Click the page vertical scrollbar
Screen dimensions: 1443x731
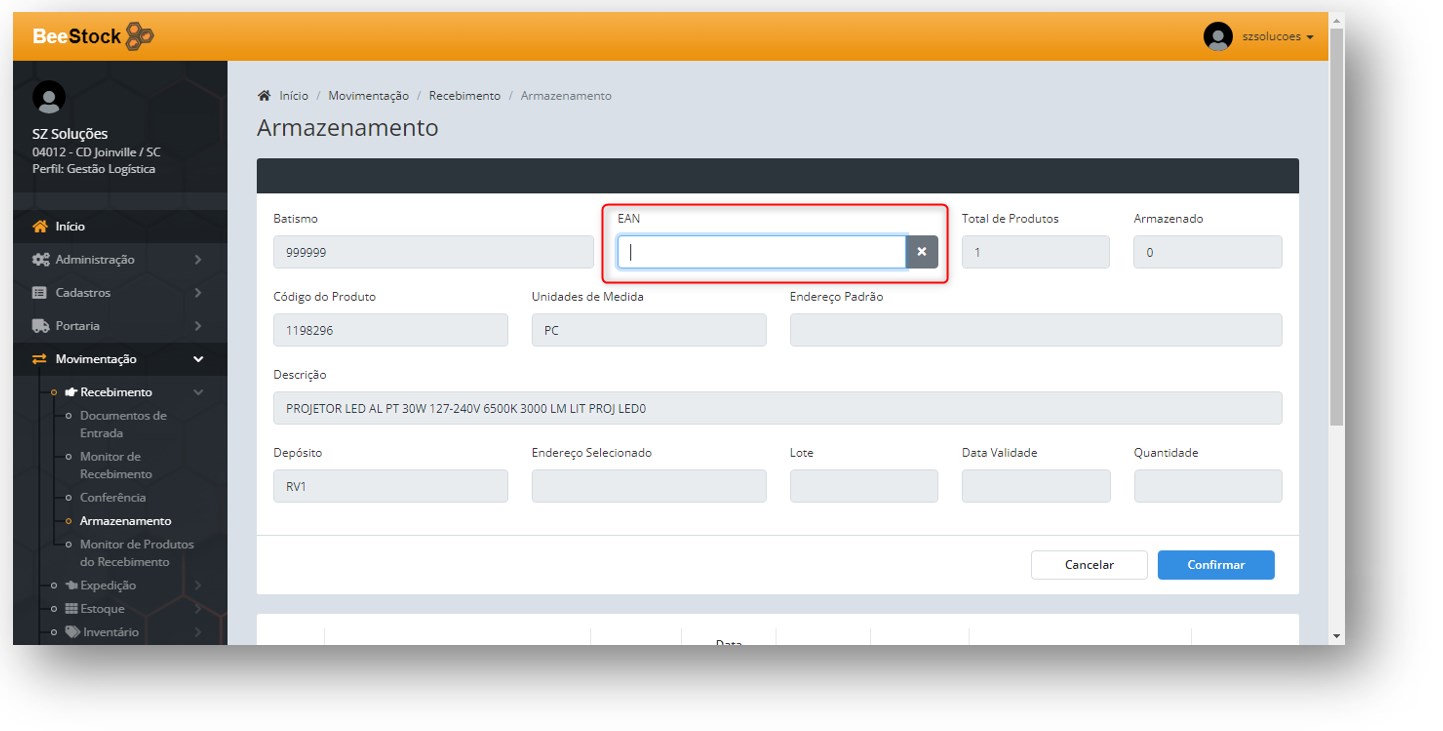pos(1336,300)
